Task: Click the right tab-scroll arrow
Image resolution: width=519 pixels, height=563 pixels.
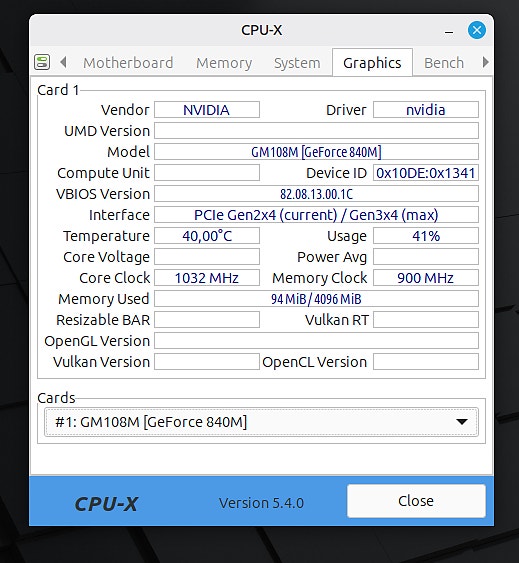Action: 485,62
